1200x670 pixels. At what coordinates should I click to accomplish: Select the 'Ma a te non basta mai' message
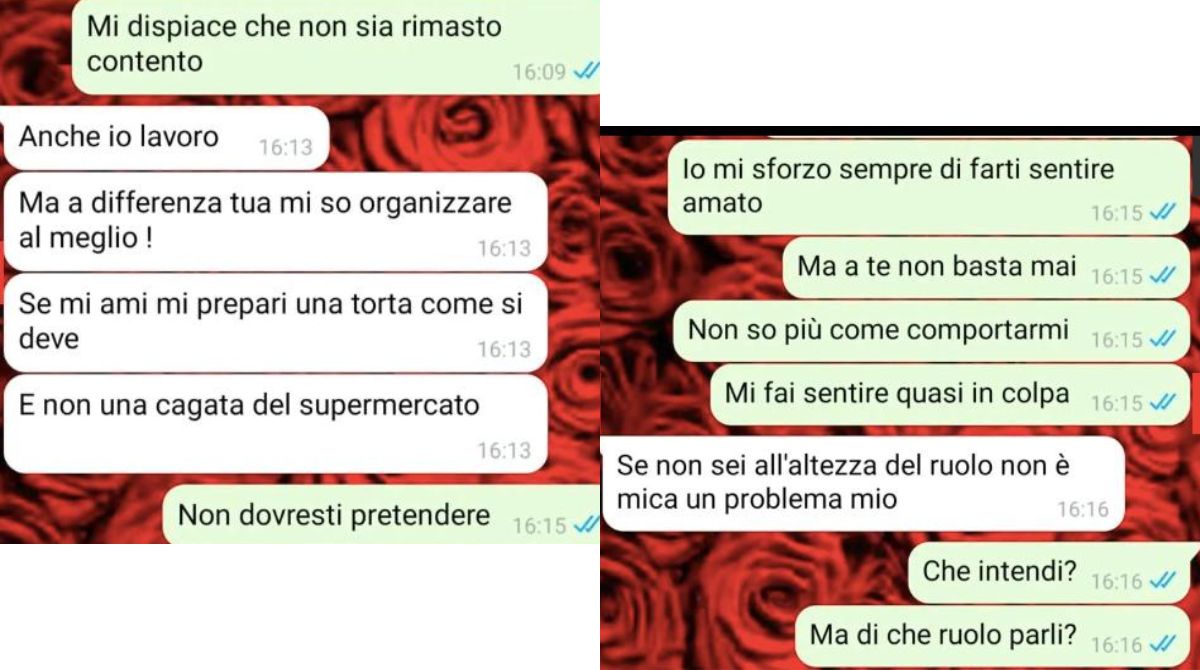pos(985,268)
